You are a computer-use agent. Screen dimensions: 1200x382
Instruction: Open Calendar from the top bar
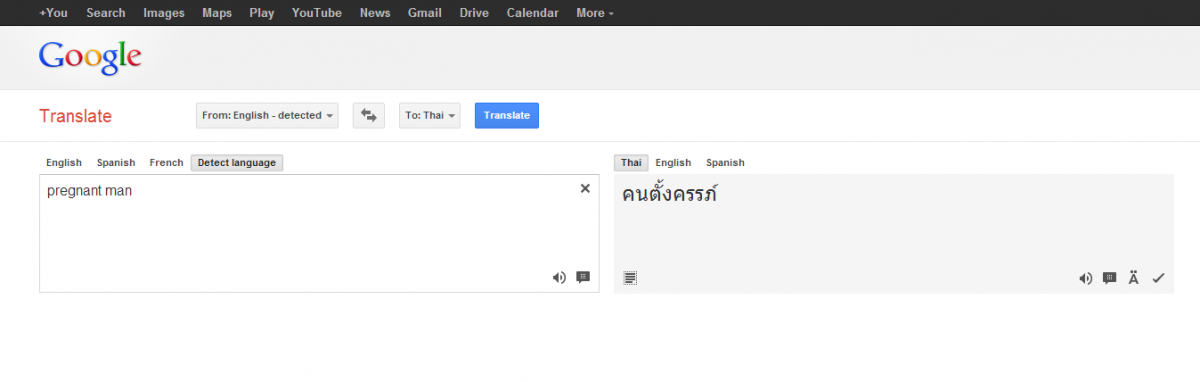pos(533,13)
